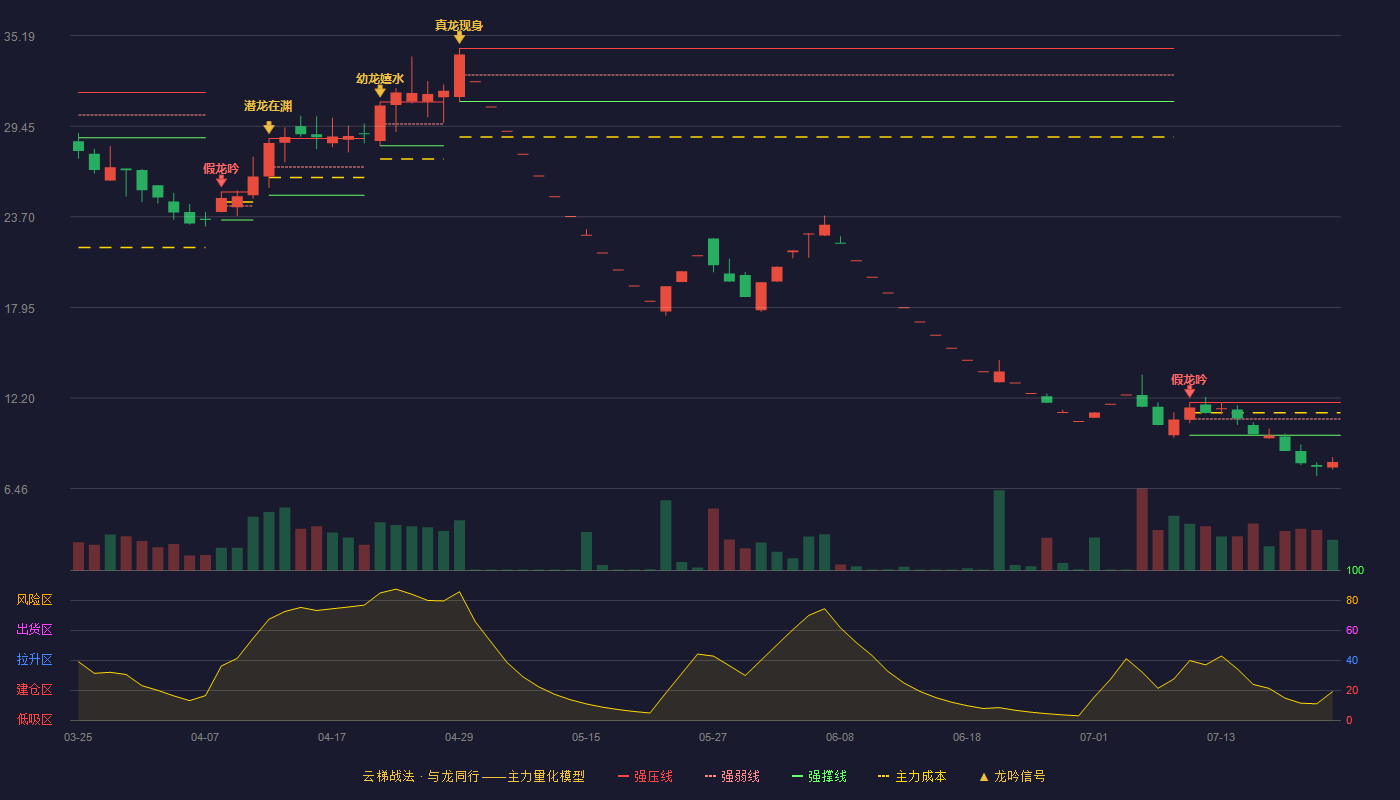Toggle 云梯战法 主力量化模型 legend entry

point(474,776)
